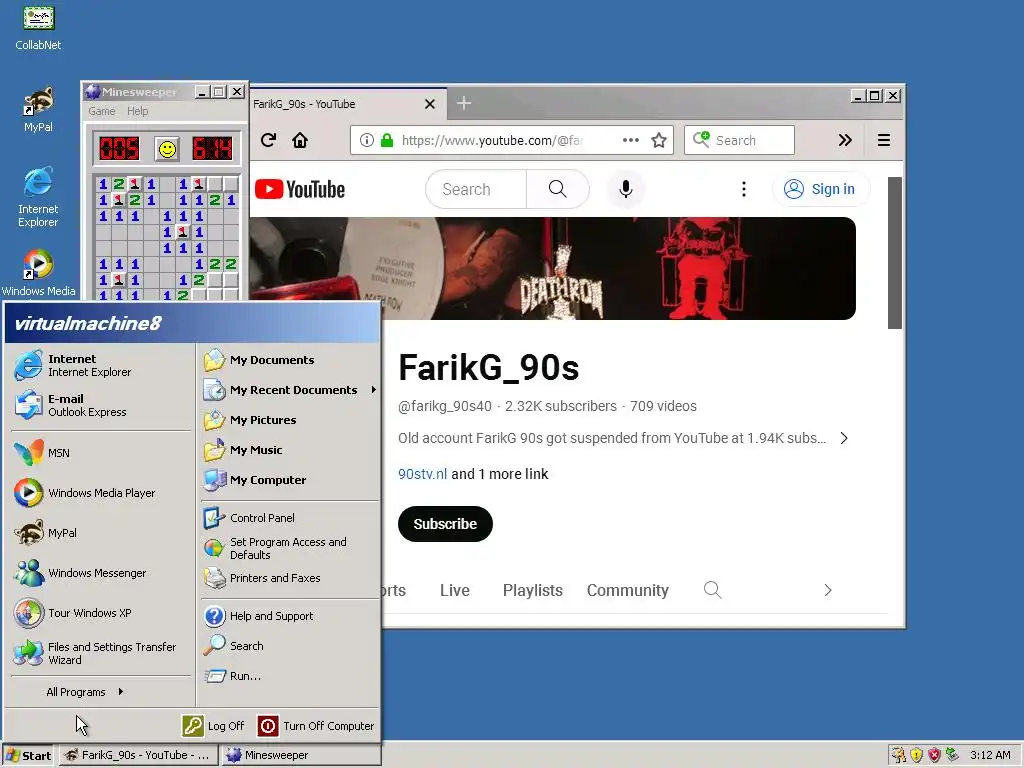Open Minesweeper Game menu
The height and width of the screenshot is (768, 1024).
pyautogui.click(x=102, y=111)
